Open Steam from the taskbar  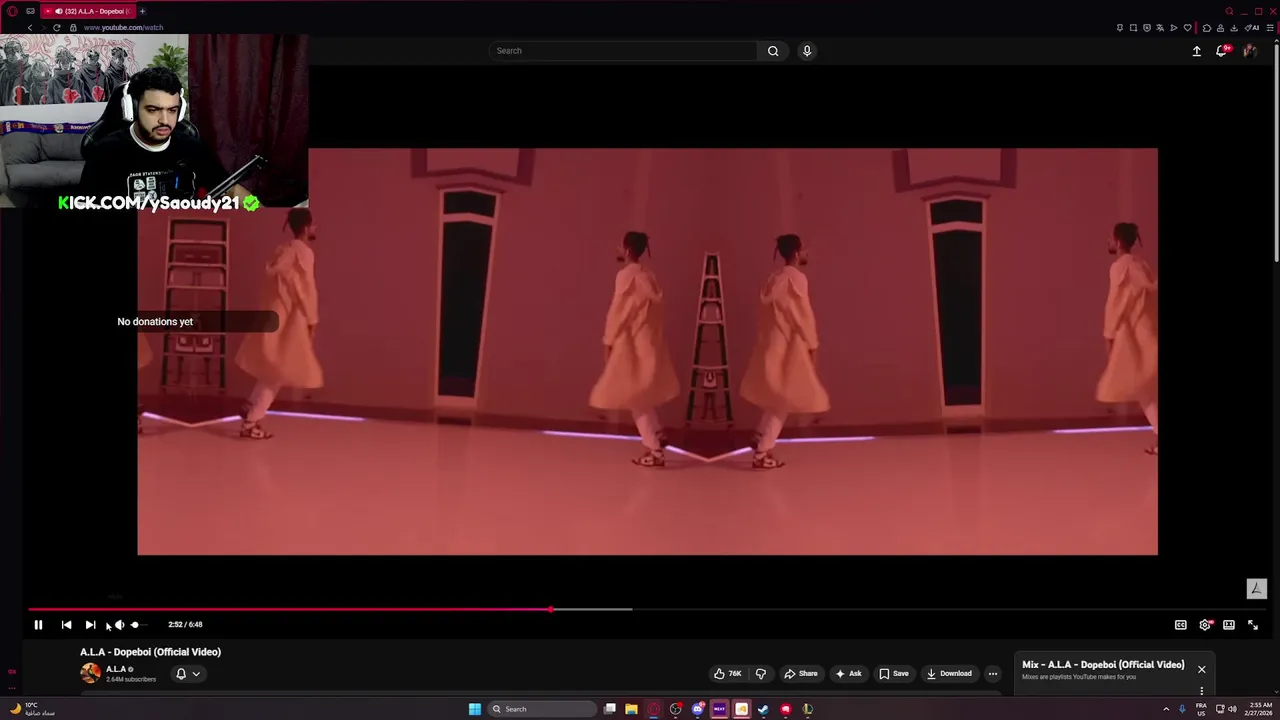[764, 709]
